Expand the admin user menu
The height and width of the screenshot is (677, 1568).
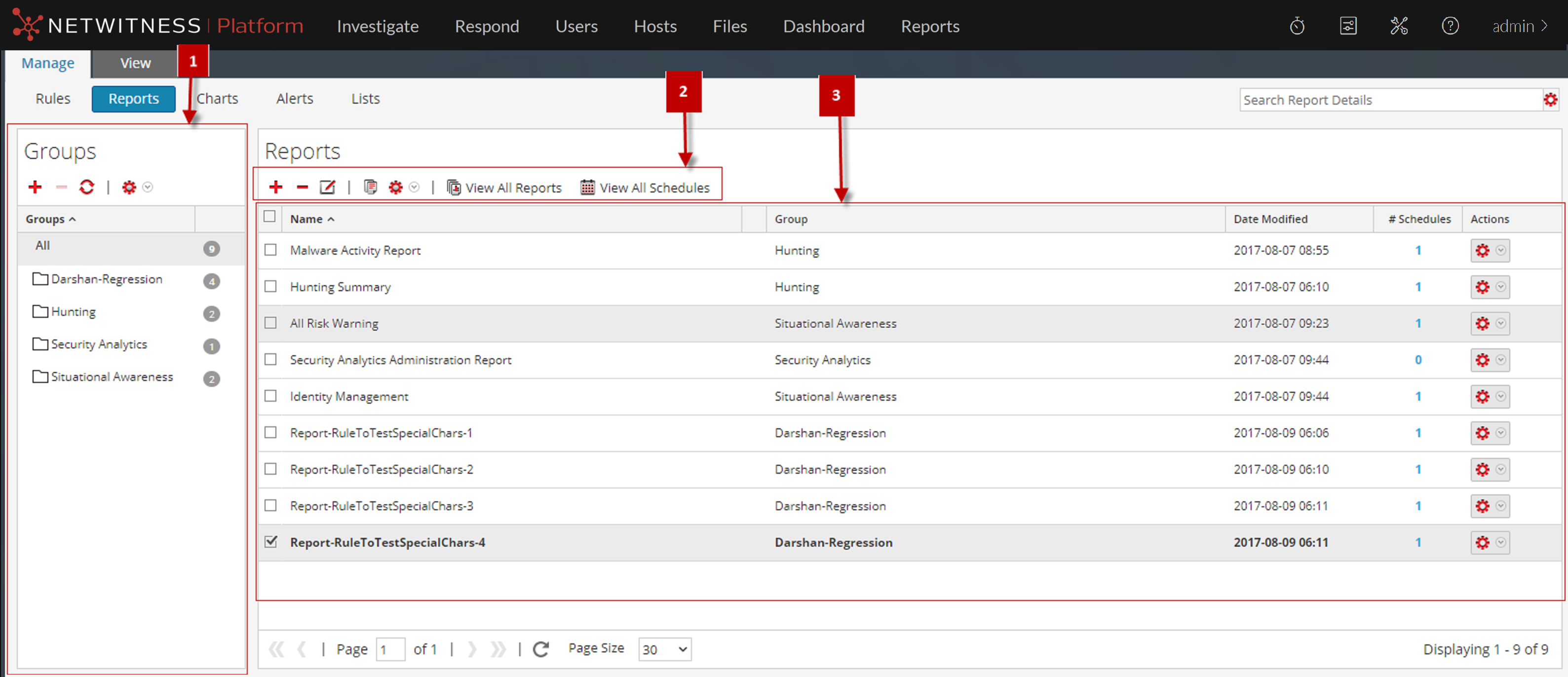coord(1519,26)
